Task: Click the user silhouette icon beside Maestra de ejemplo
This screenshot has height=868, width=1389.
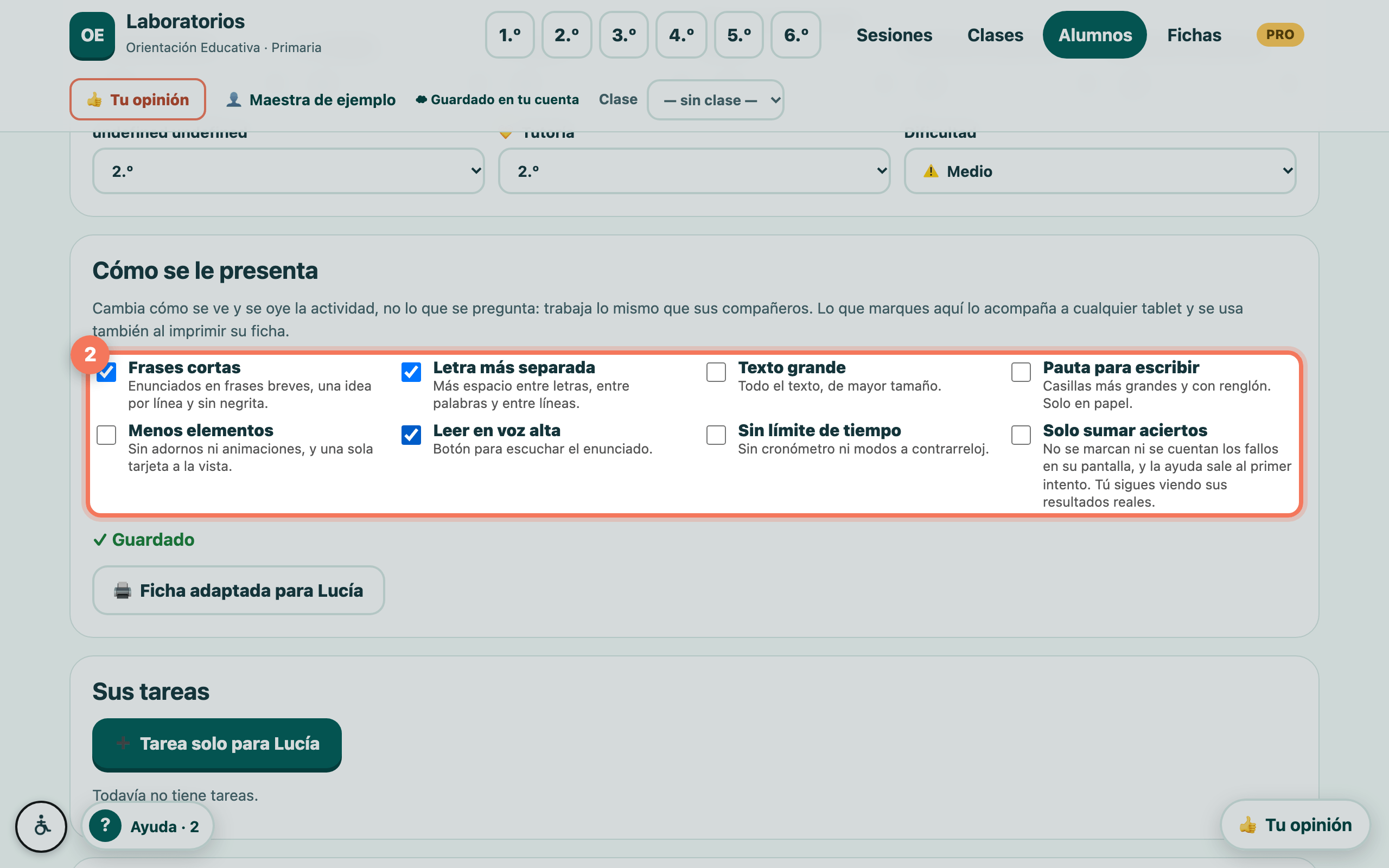Action: 234,99
